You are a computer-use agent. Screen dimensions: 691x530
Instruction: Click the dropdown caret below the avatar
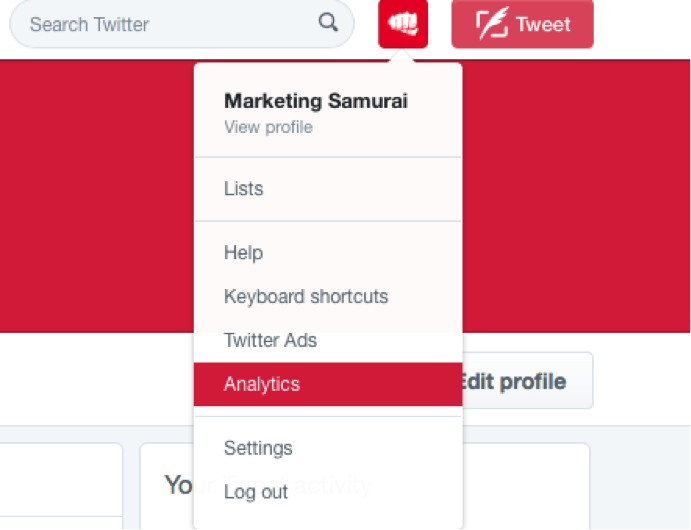[x=402, y=56]
